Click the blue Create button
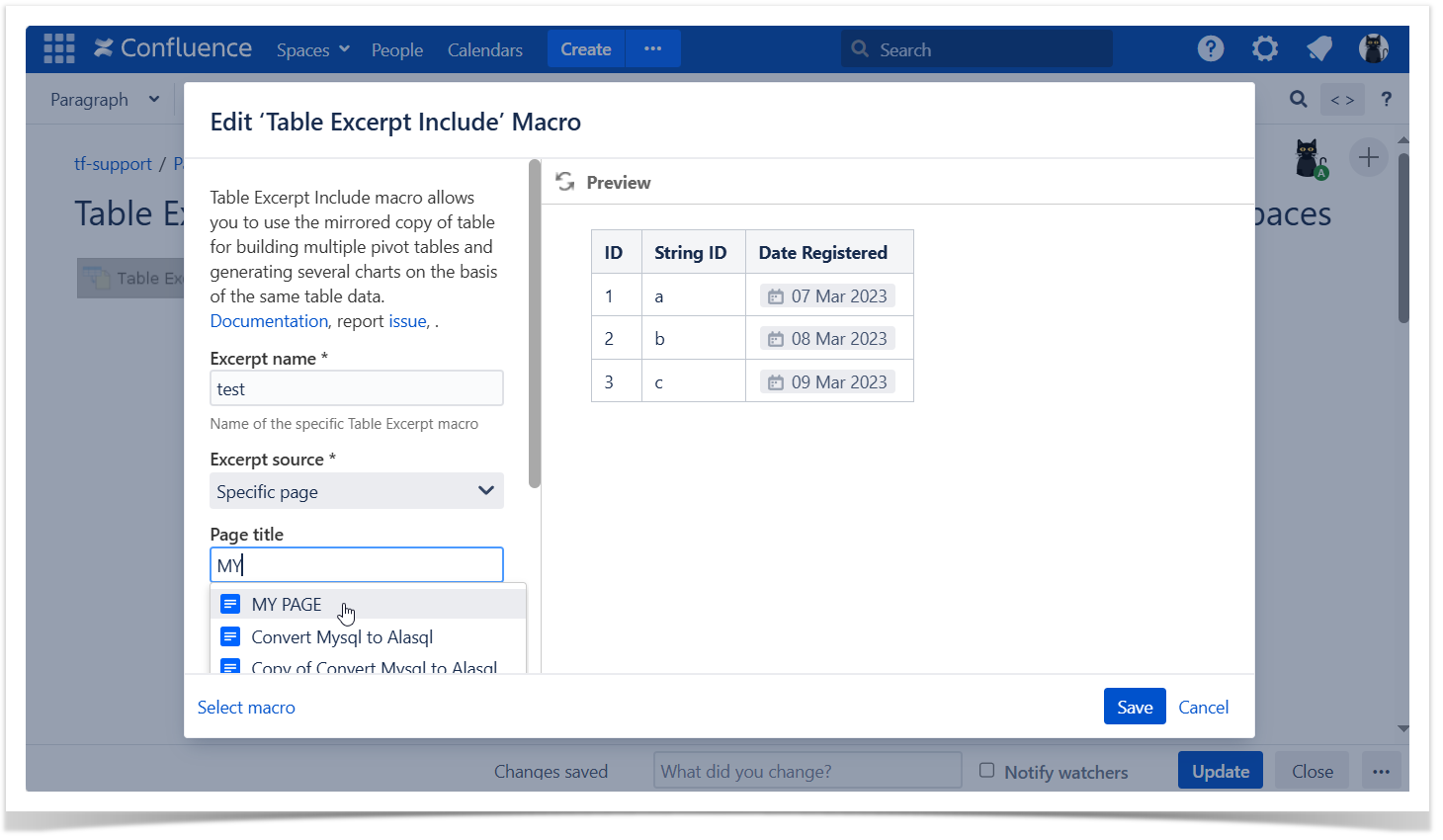Image resolution: width=1443 pixels, height=840 pixels. coord(586,49)
